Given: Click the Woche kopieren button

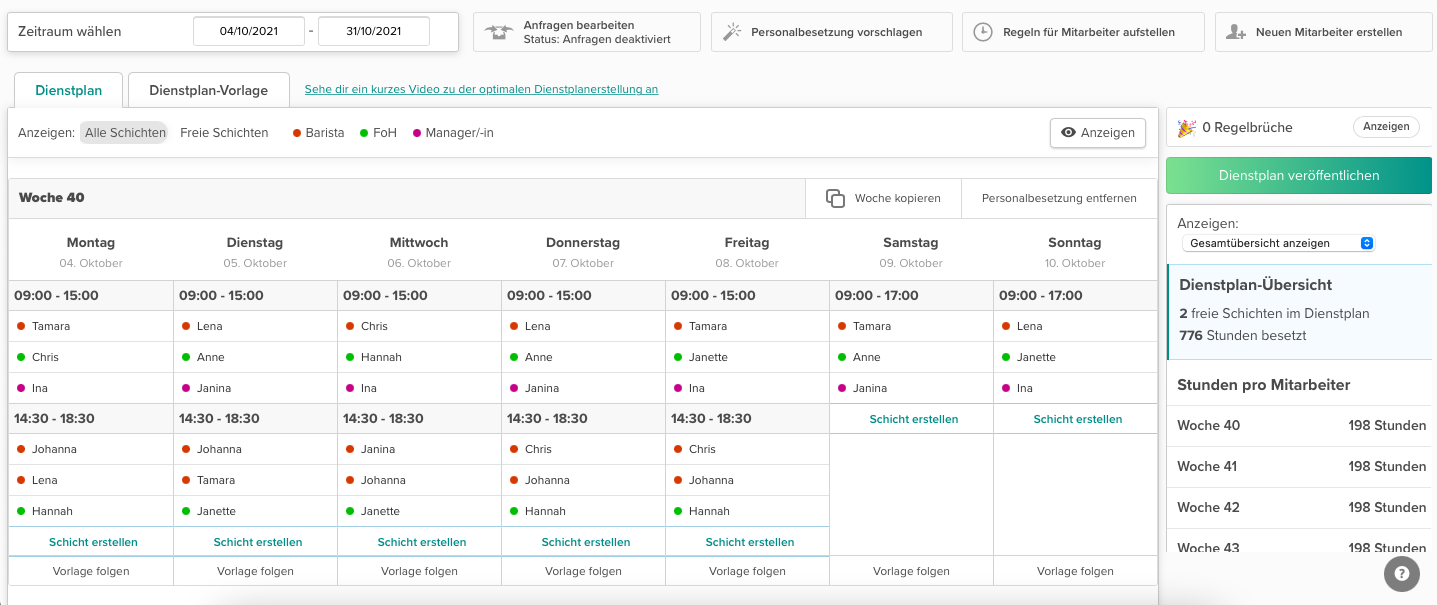Looking at the screenshot, I should [x=883, y=198].
